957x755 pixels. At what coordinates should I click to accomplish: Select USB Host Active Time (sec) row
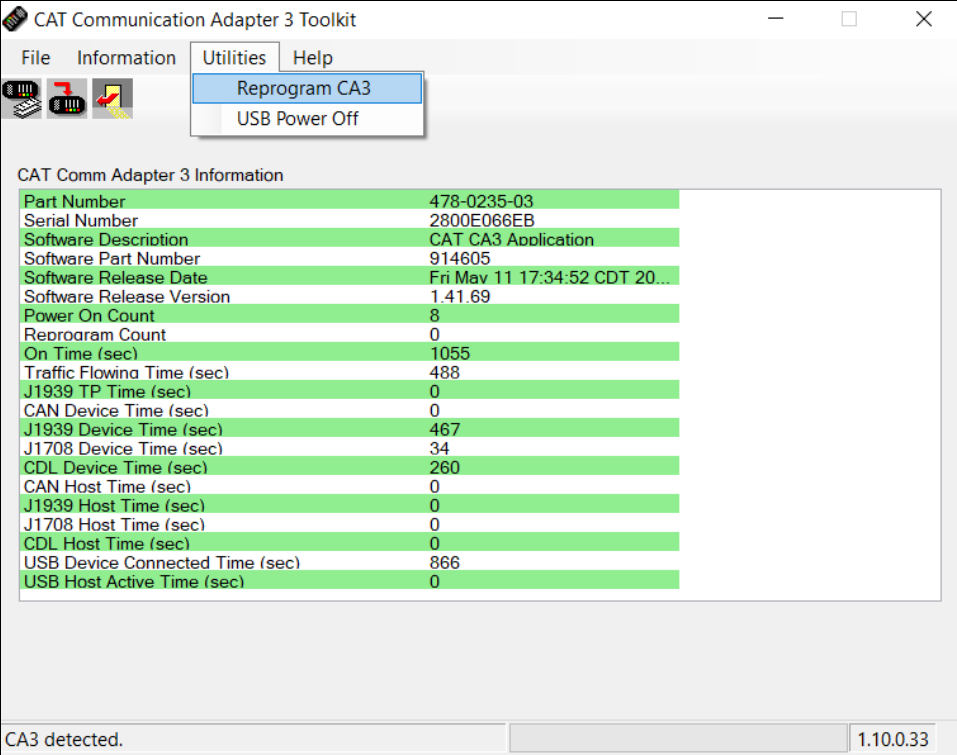pyautogui.click(x=350, y=580)
